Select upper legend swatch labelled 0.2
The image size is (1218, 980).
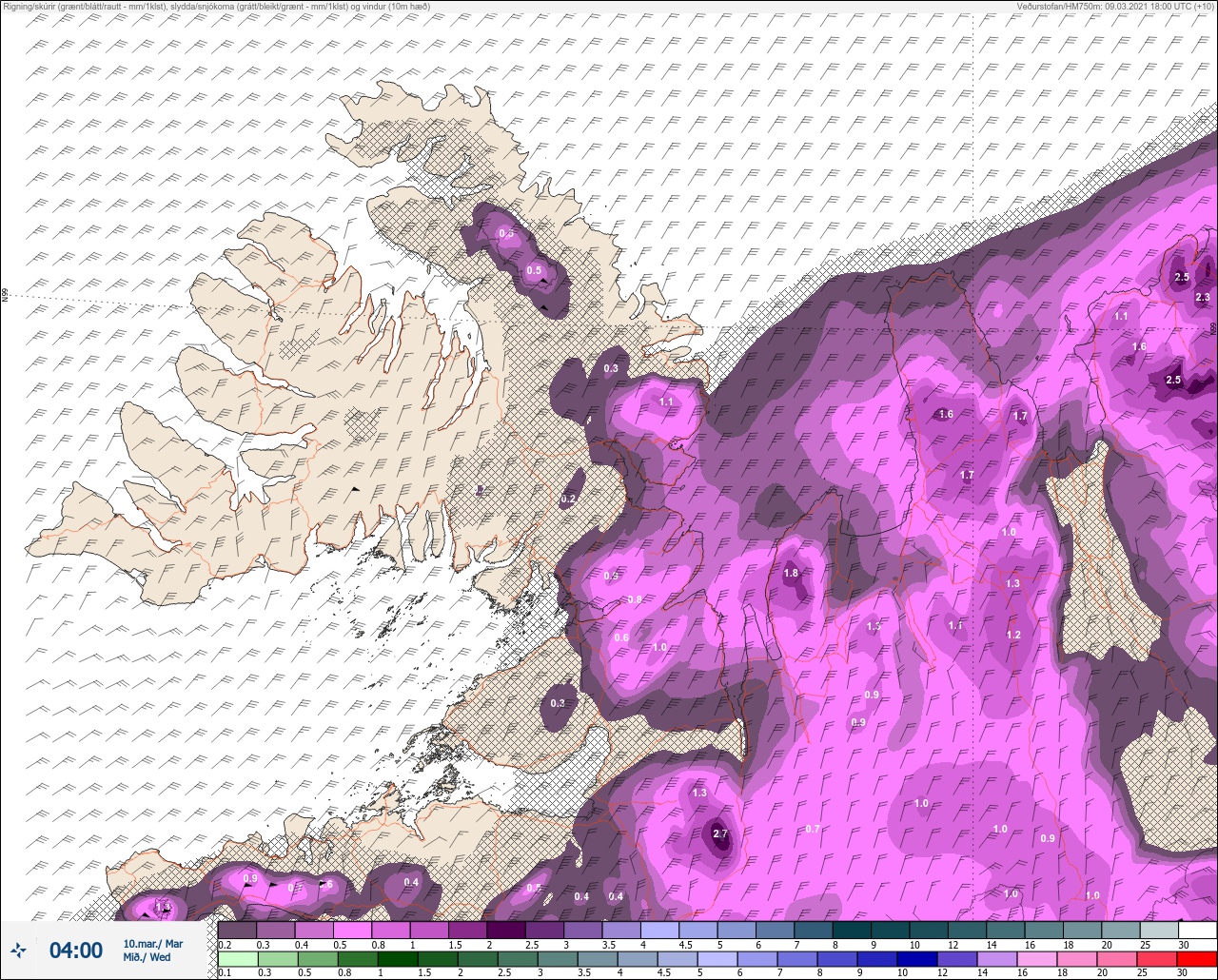(237, 930)
